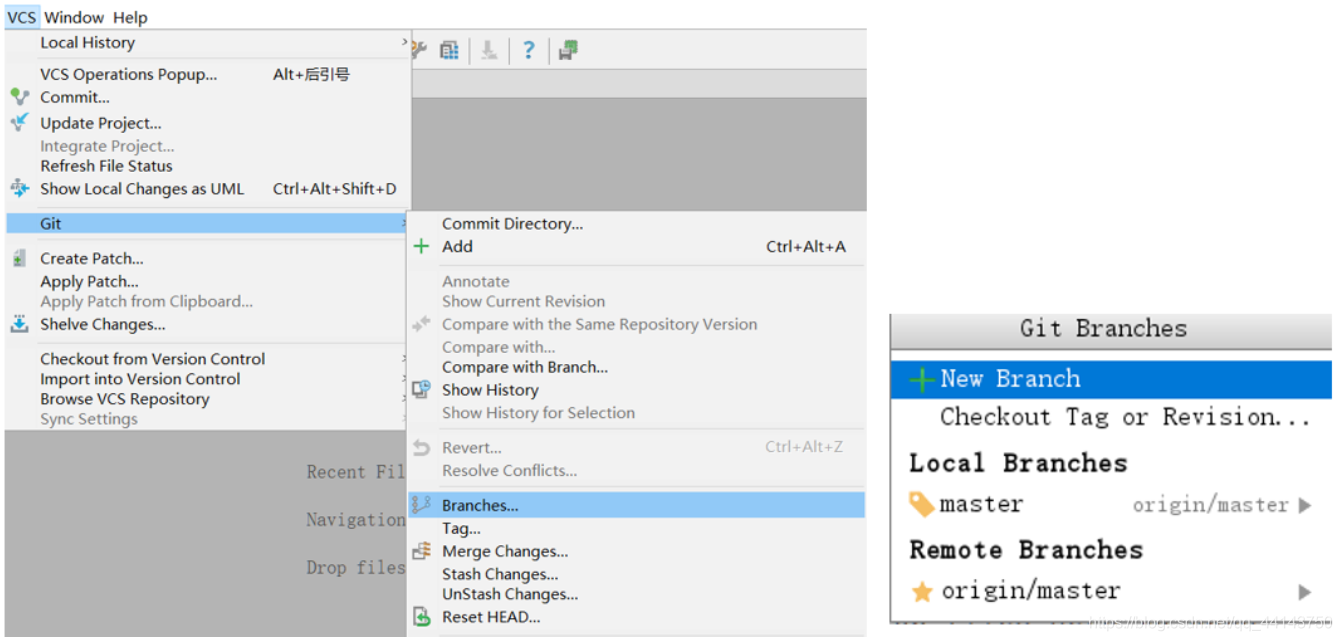The image size is (1342, 641).
Task: Open the VCS menu
Action: 21,17
